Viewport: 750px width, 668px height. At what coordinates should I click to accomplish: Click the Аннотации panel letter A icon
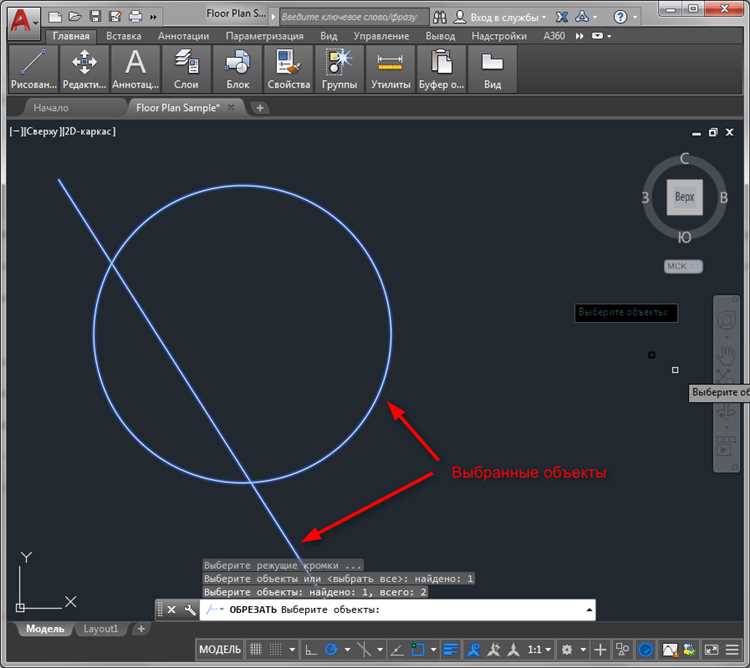coord(135,63)
